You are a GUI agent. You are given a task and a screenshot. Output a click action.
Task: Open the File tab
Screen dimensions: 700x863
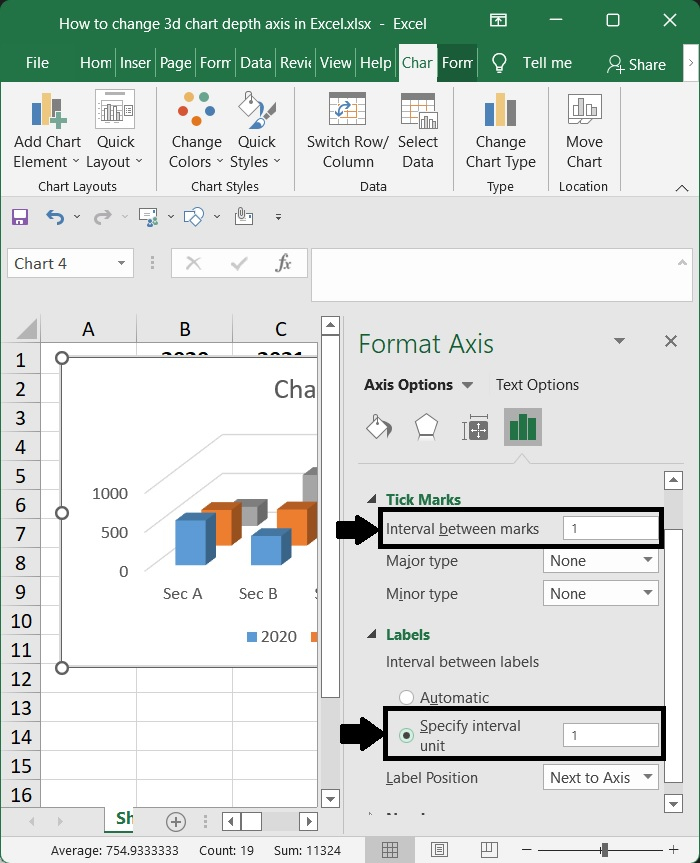pos(37,63)
